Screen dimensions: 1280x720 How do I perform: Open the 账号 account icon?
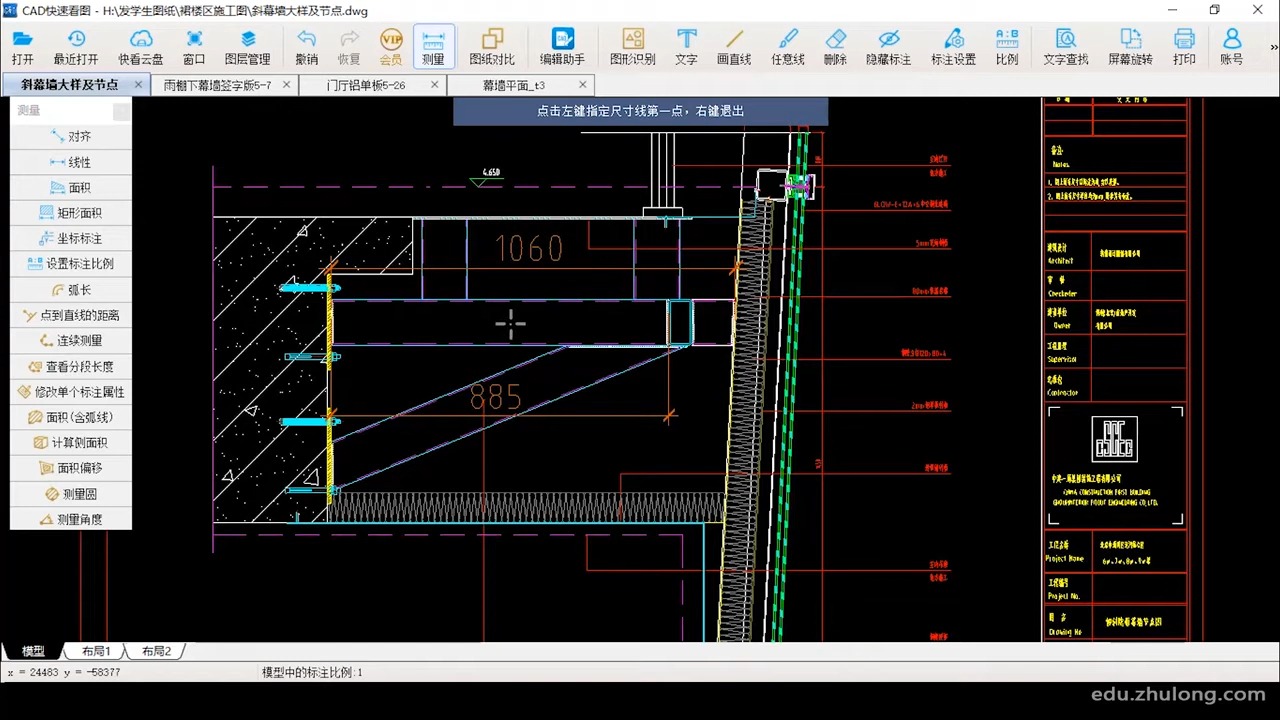pos(1232,47)
